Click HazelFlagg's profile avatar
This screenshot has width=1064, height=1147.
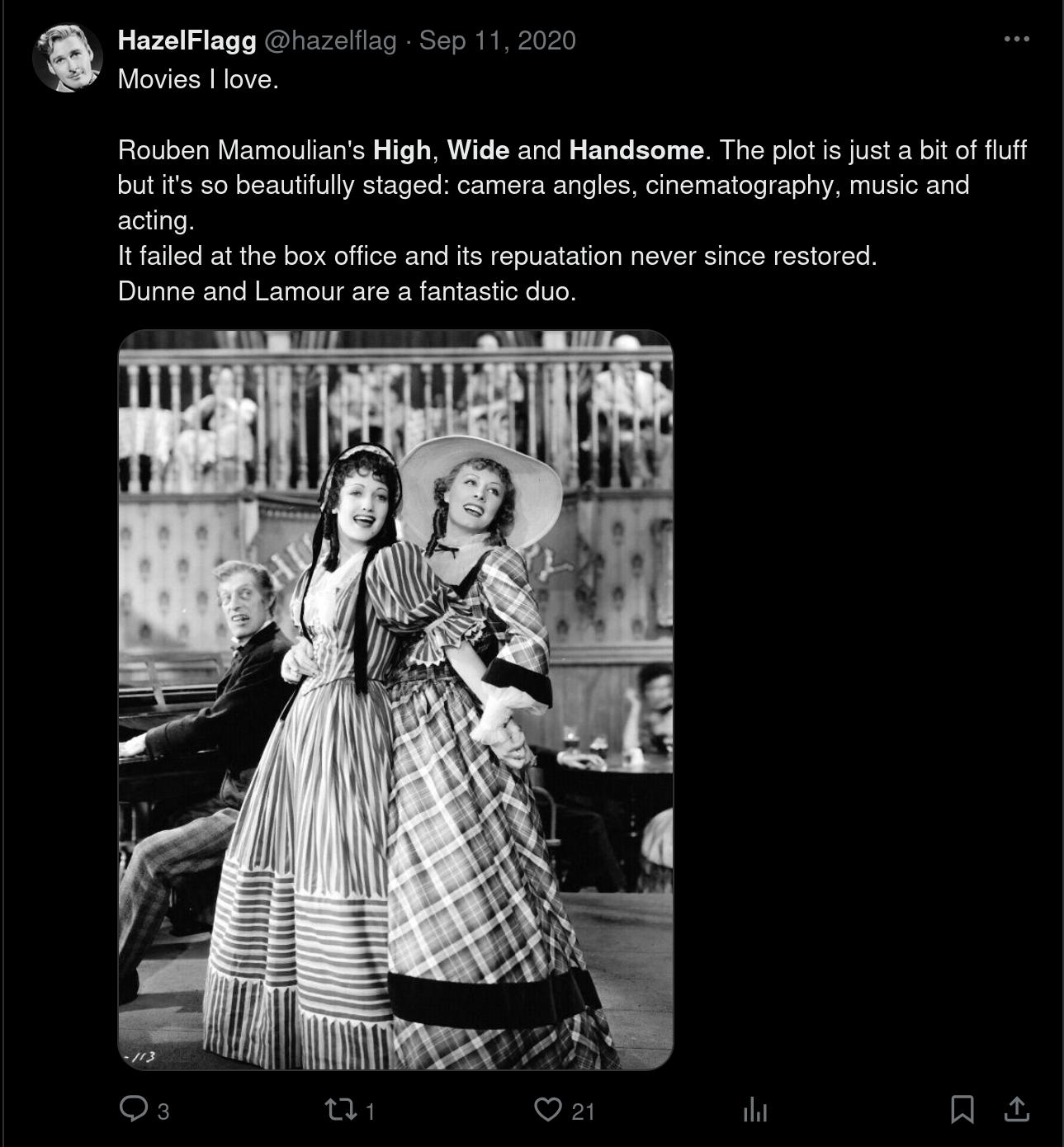pos(67,57)
